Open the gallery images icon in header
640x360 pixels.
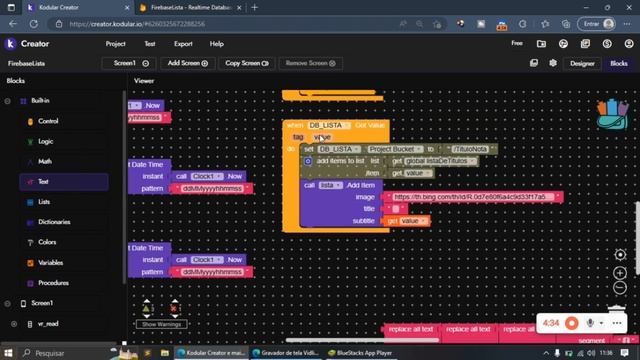tap(585, 44)
